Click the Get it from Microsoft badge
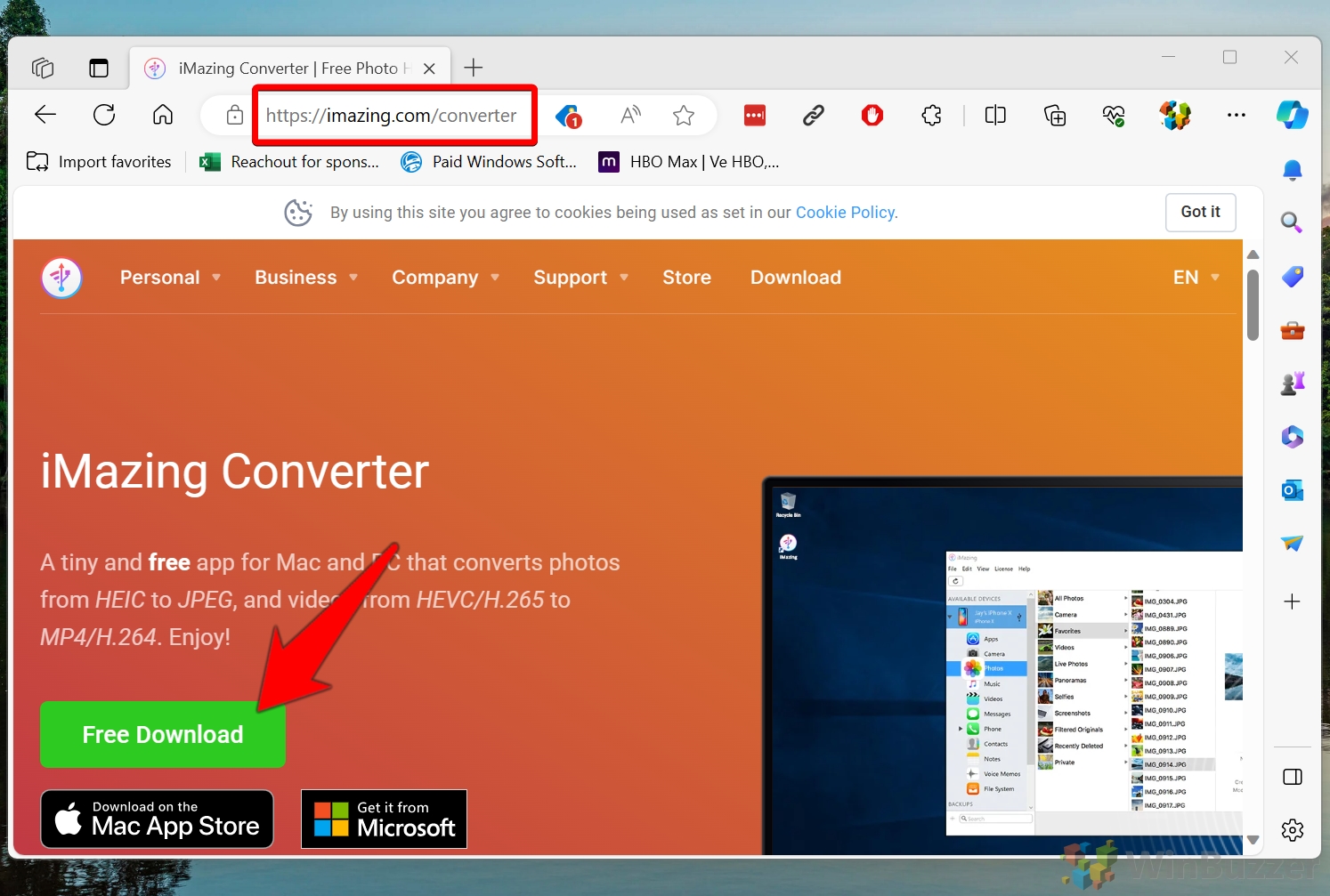 pyautogui.click(x=384, y=819)
